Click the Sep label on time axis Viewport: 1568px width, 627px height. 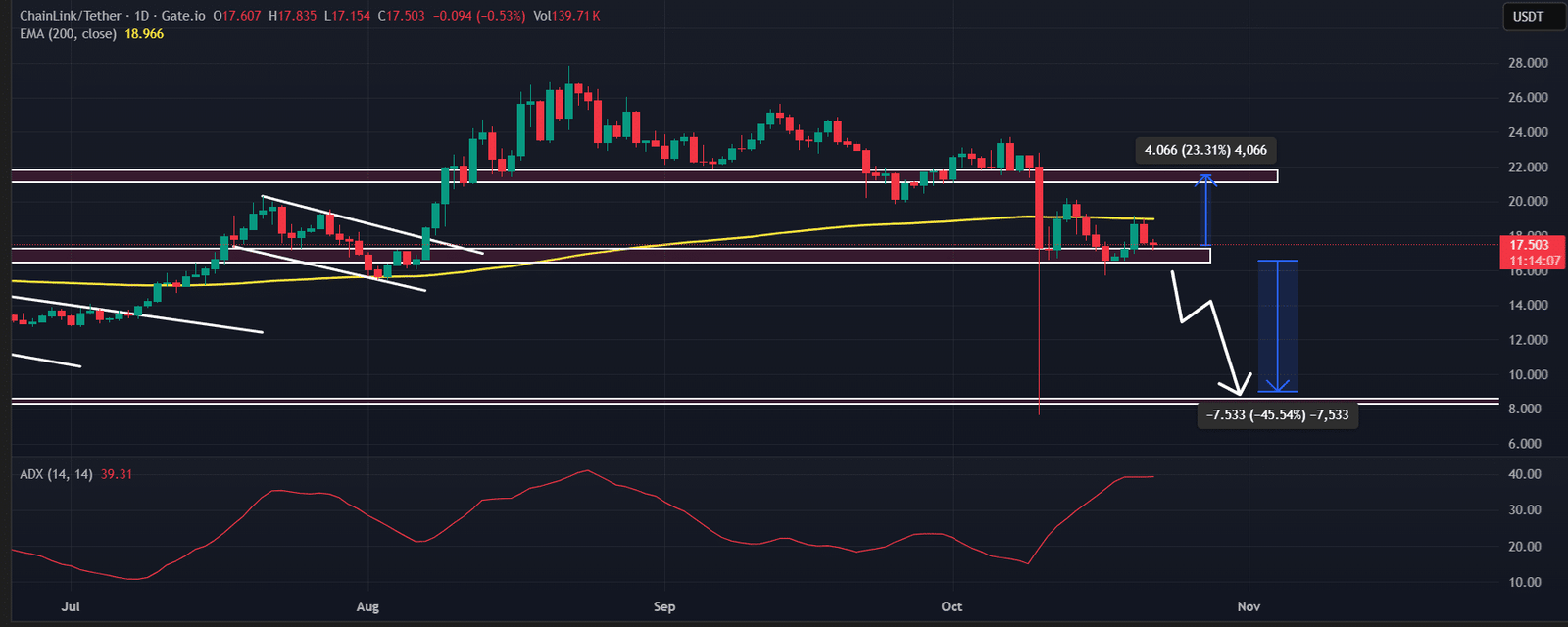(664, 607)
